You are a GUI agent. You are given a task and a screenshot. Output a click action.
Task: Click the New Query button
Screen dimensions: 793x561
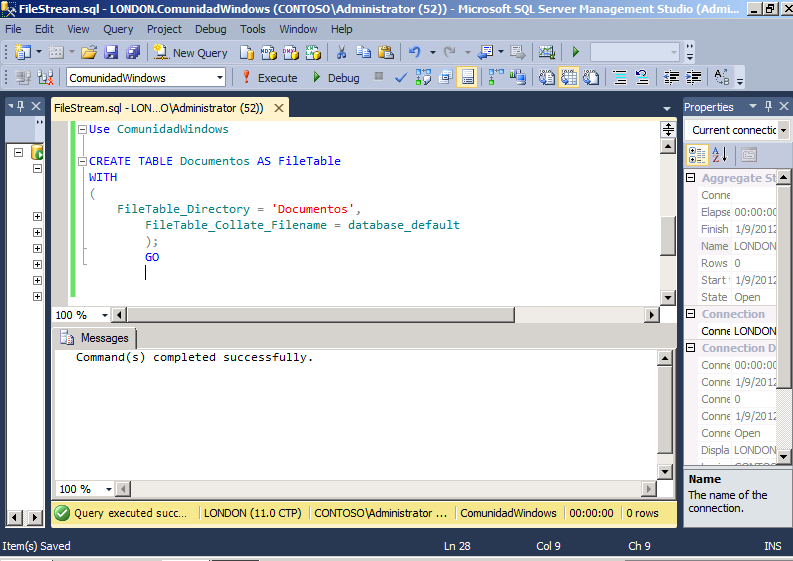(191, 52)
